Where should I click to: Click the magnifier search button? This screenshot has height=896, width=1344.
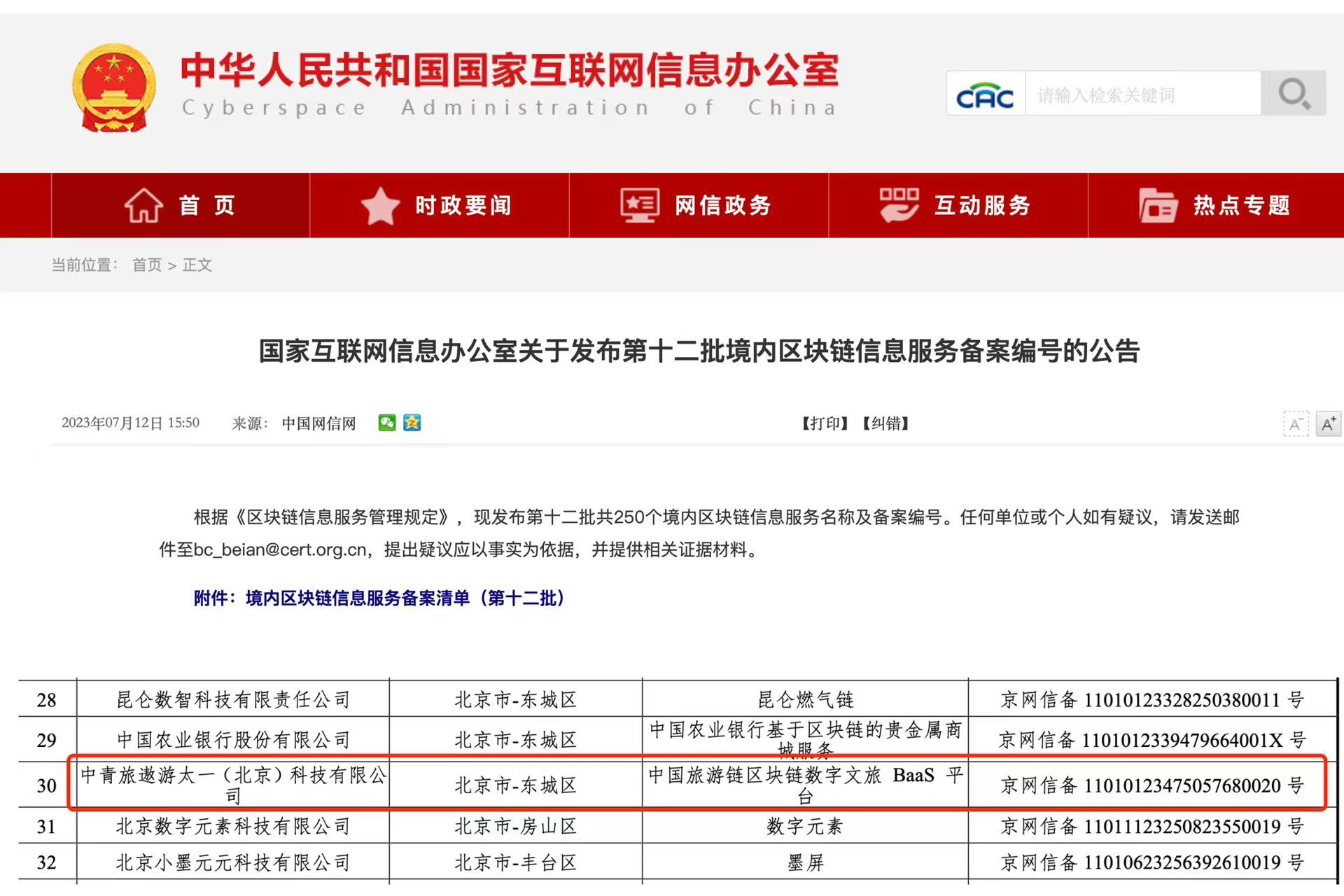(x=1294, y=93)
